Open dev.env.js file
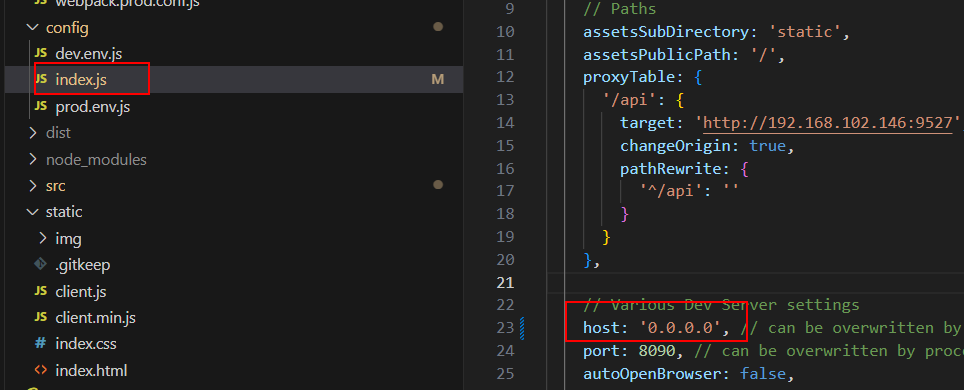The height and width of the screenshot is (390, 964). coord(89,54)
